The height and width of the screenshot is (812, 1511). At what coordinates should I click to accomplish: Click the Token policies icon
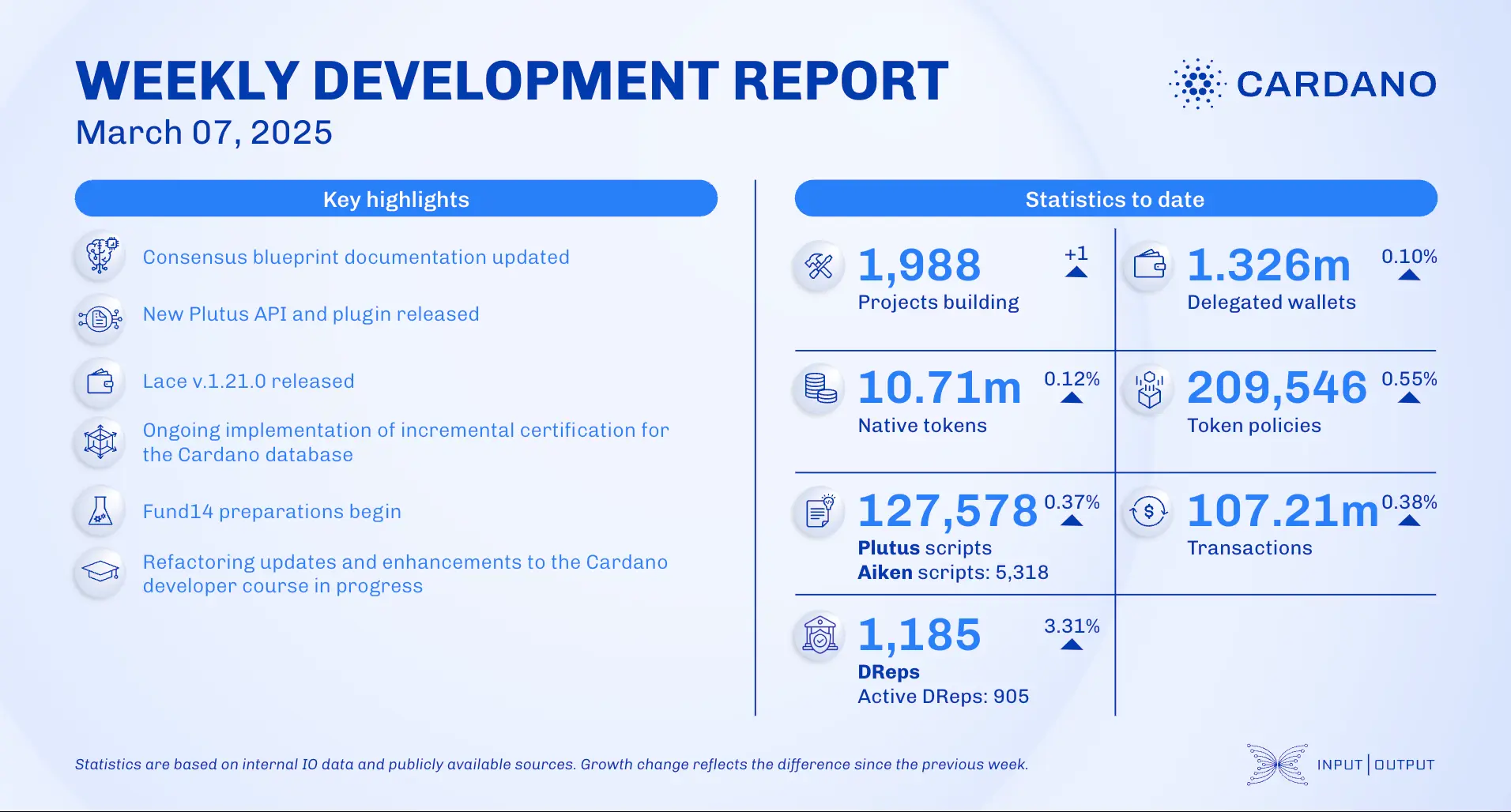[x=1148, y=389]
